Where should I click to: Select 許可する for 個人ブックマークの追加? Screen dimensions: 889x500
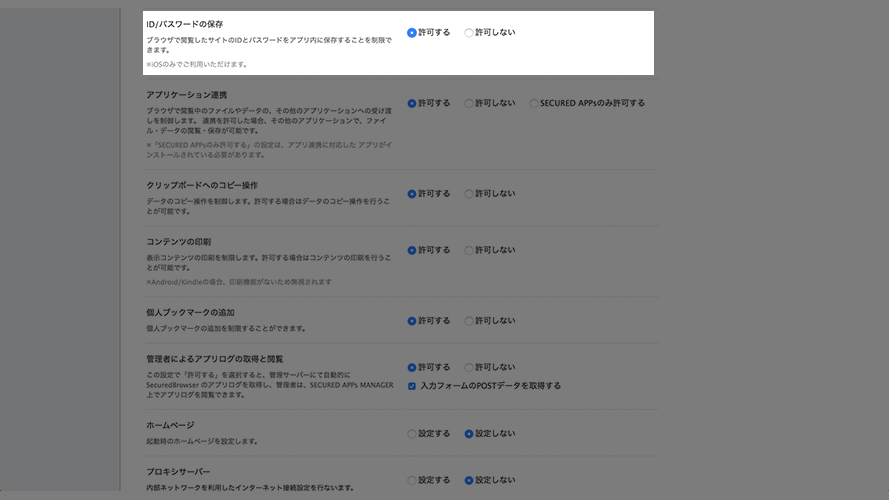(412, 321)
